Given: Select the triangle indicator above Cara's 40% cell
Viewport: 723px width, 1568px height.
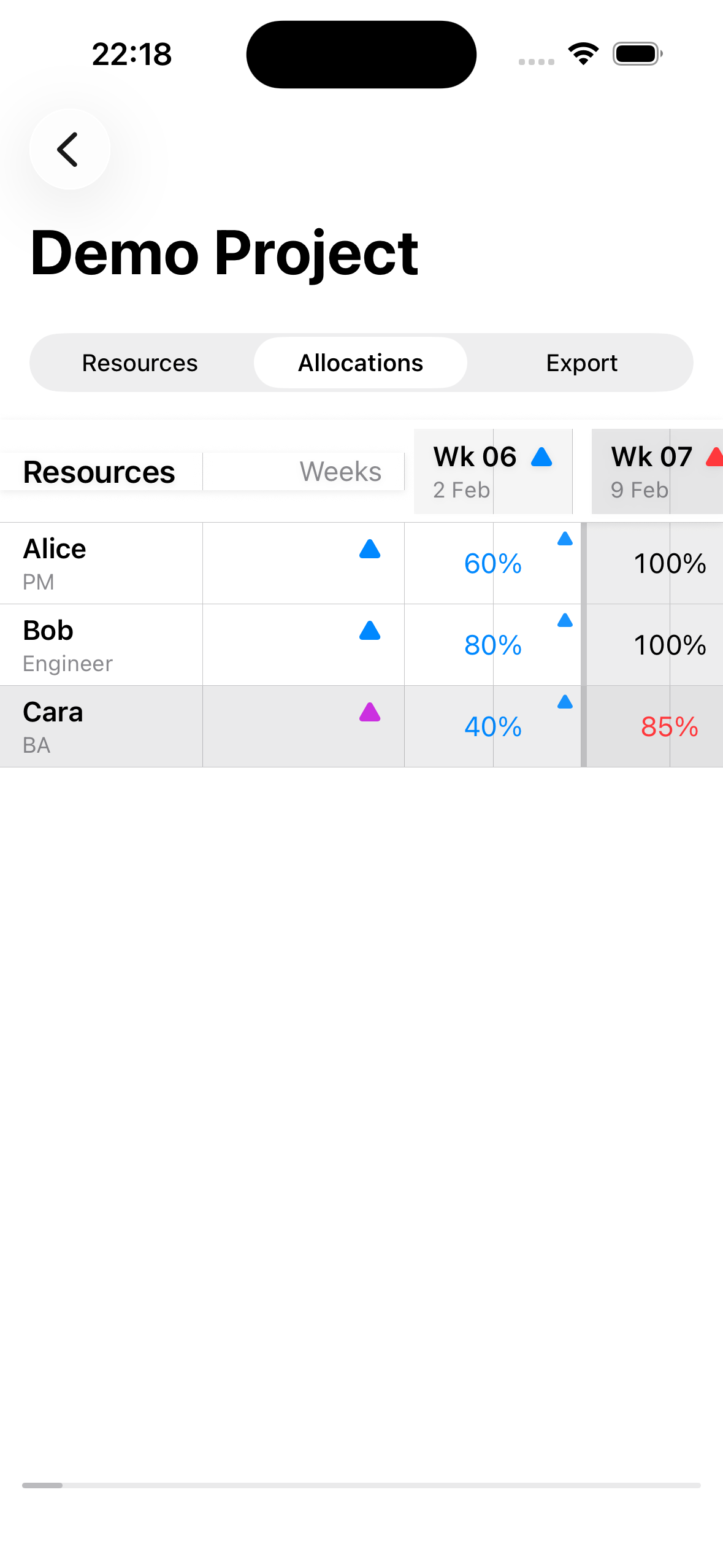Looking at the screenshot, I should click(564, 702).
